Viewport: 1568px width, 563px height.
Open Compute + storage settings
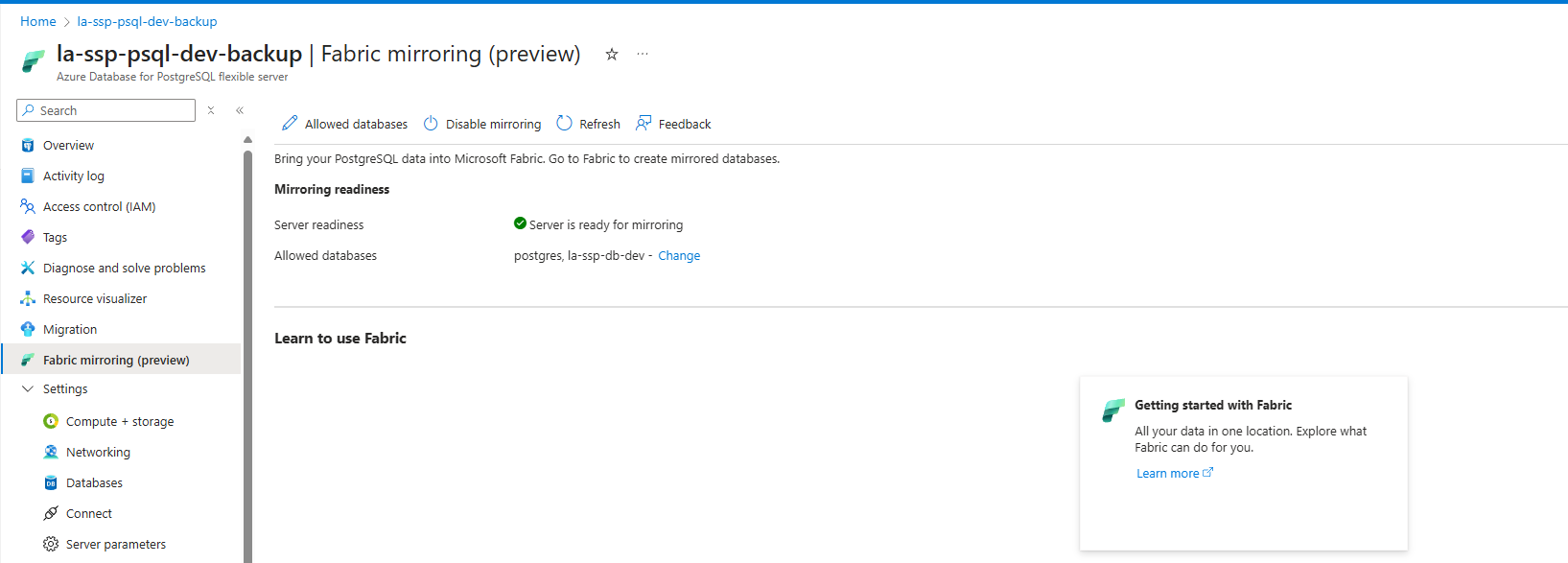click(122, 422)
